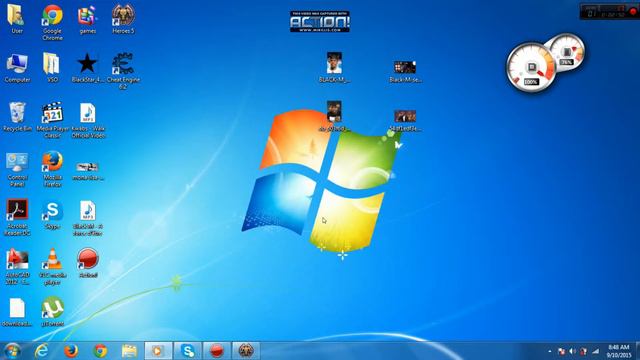This screenshot has width=640, height=360.
Task: Launch Google Chrome from the taskbar
Action: point(100,351)
